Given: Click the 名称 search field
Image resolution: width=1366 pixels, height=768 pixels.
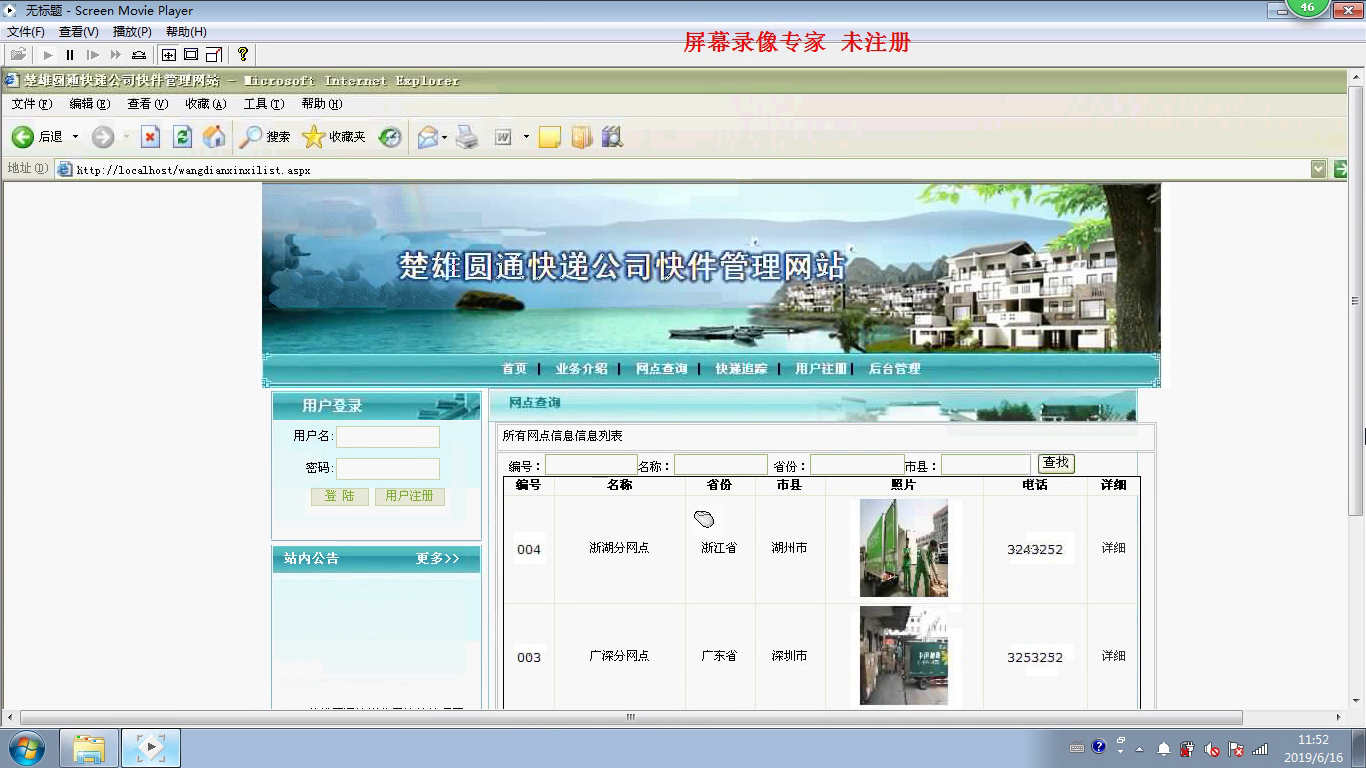Looking at the screenshot, I should [x=721, y=465].
